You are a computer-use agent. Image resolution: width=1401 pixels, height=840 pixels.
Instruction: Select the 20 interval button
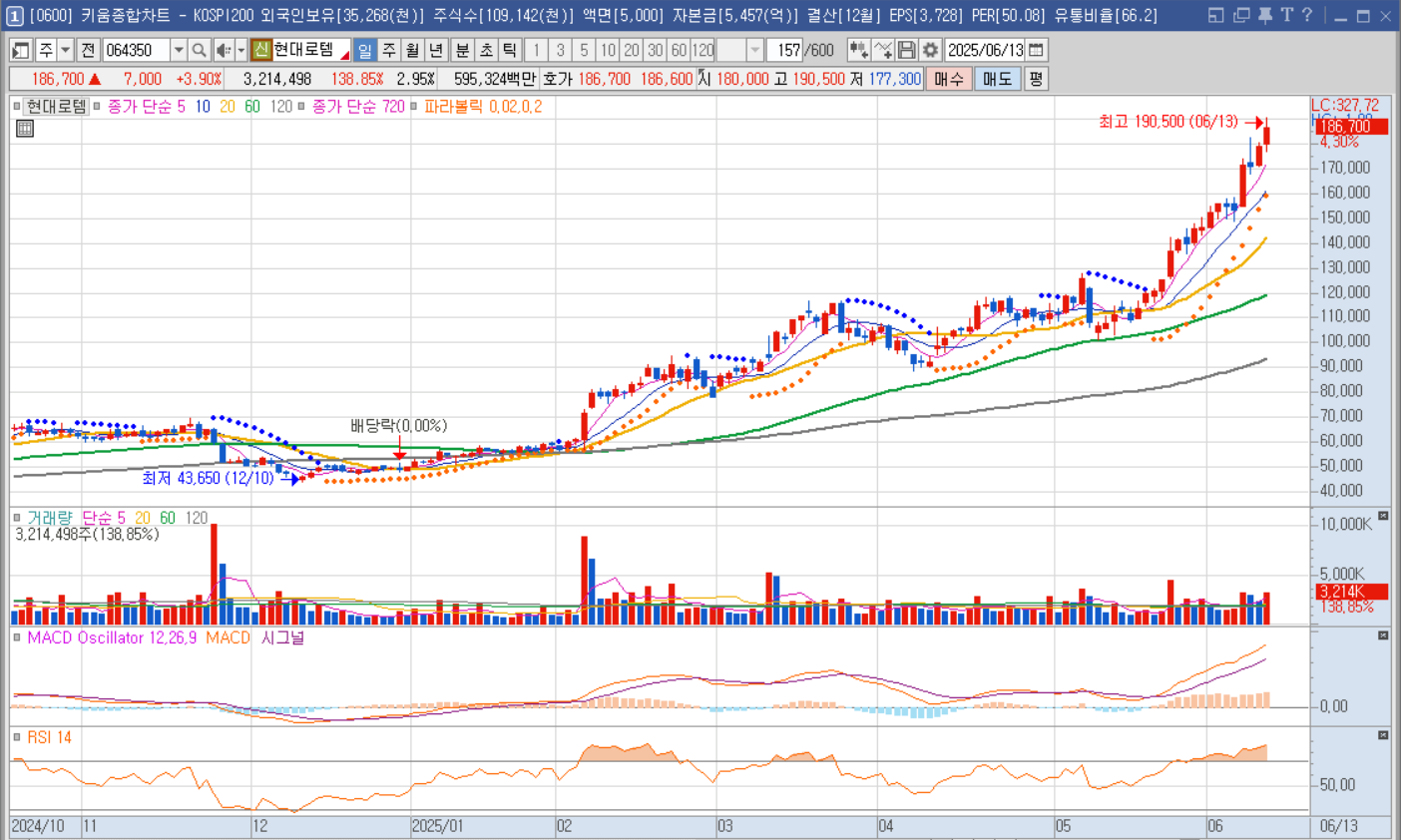click(632, 50)
